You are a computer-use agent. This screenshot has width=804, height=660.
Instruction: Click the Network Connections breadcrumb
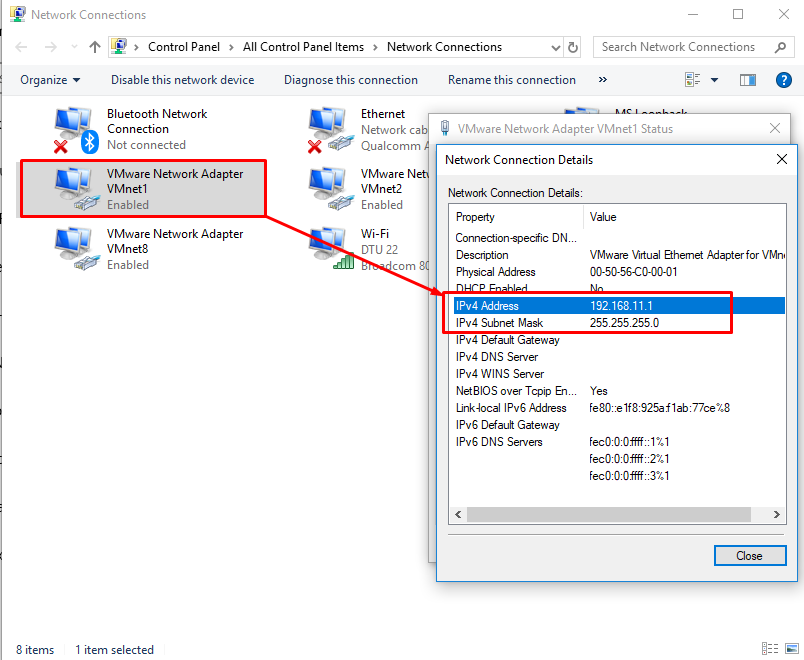(444, 47)
